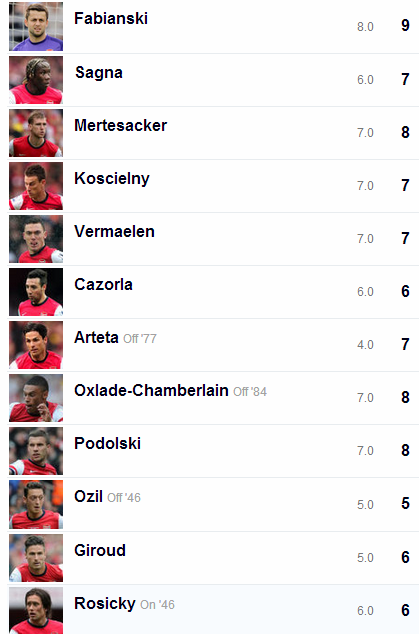Select the Giroud player name
Image resolution: width=419 pixels, height=634 pixels.
pyautogui.click(x=100, y=550)
